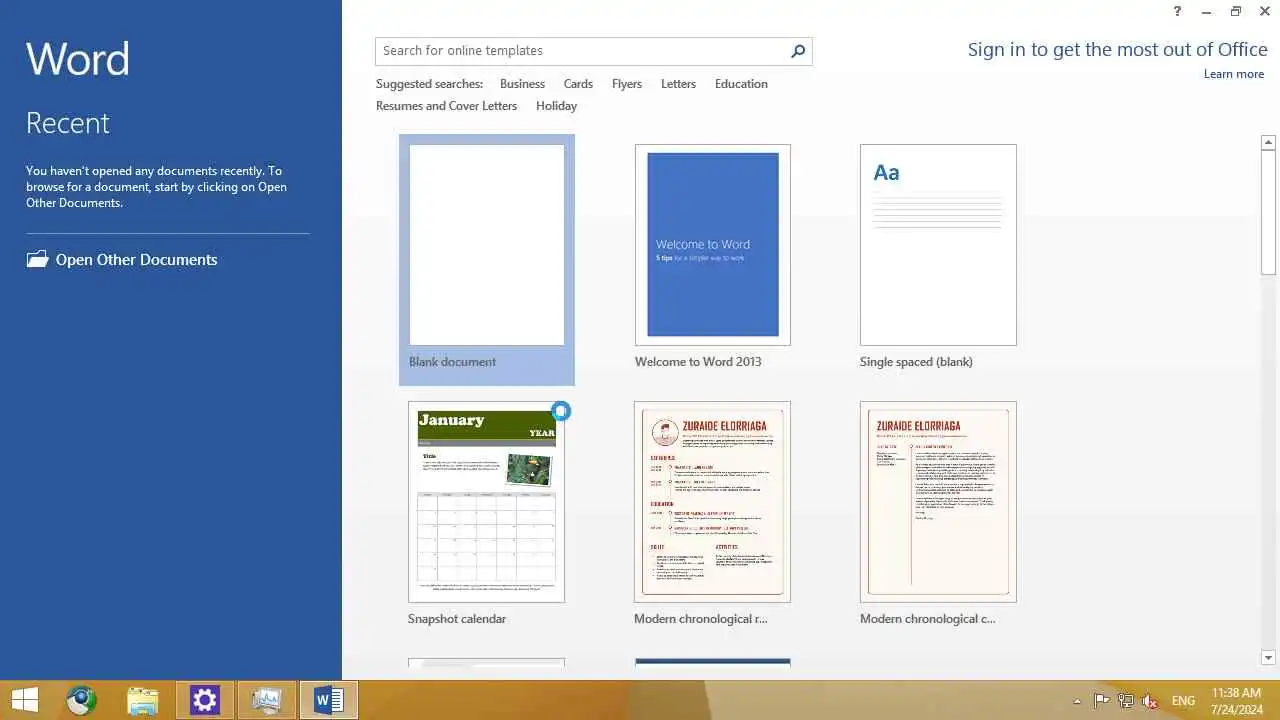Open the Help question mark icon

click(x=1177, y=11)
